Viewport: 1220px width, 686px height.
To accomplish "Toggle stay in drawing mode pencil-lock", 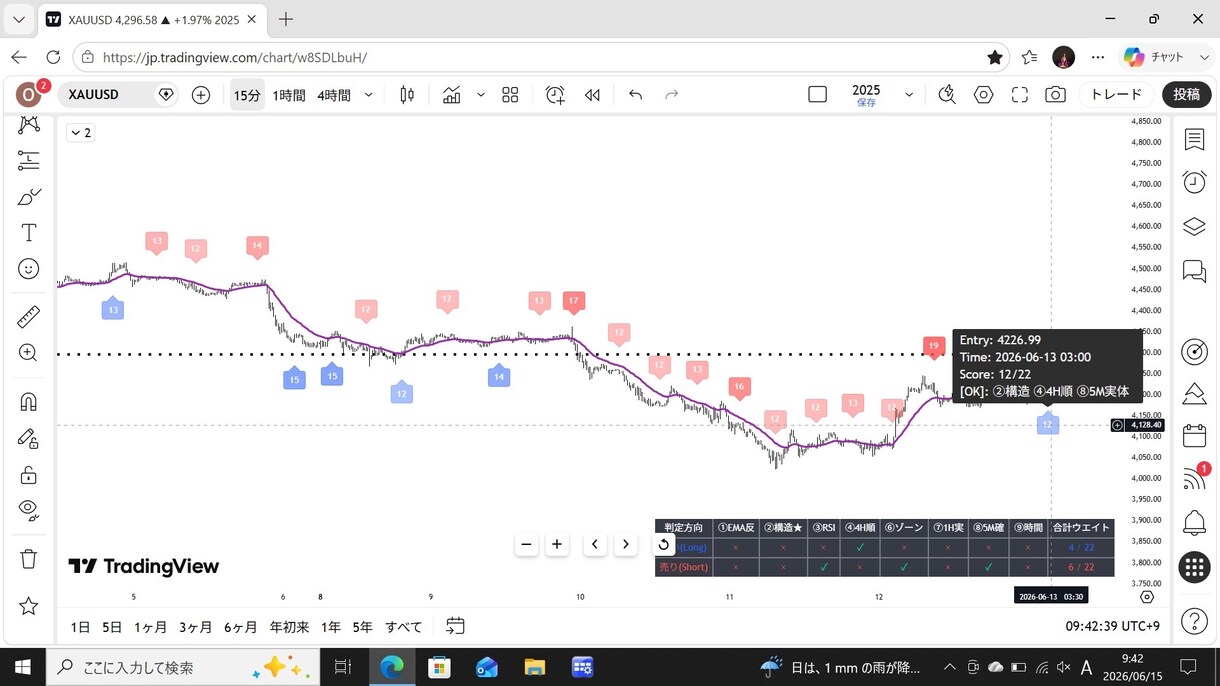I will pos(29,438).
